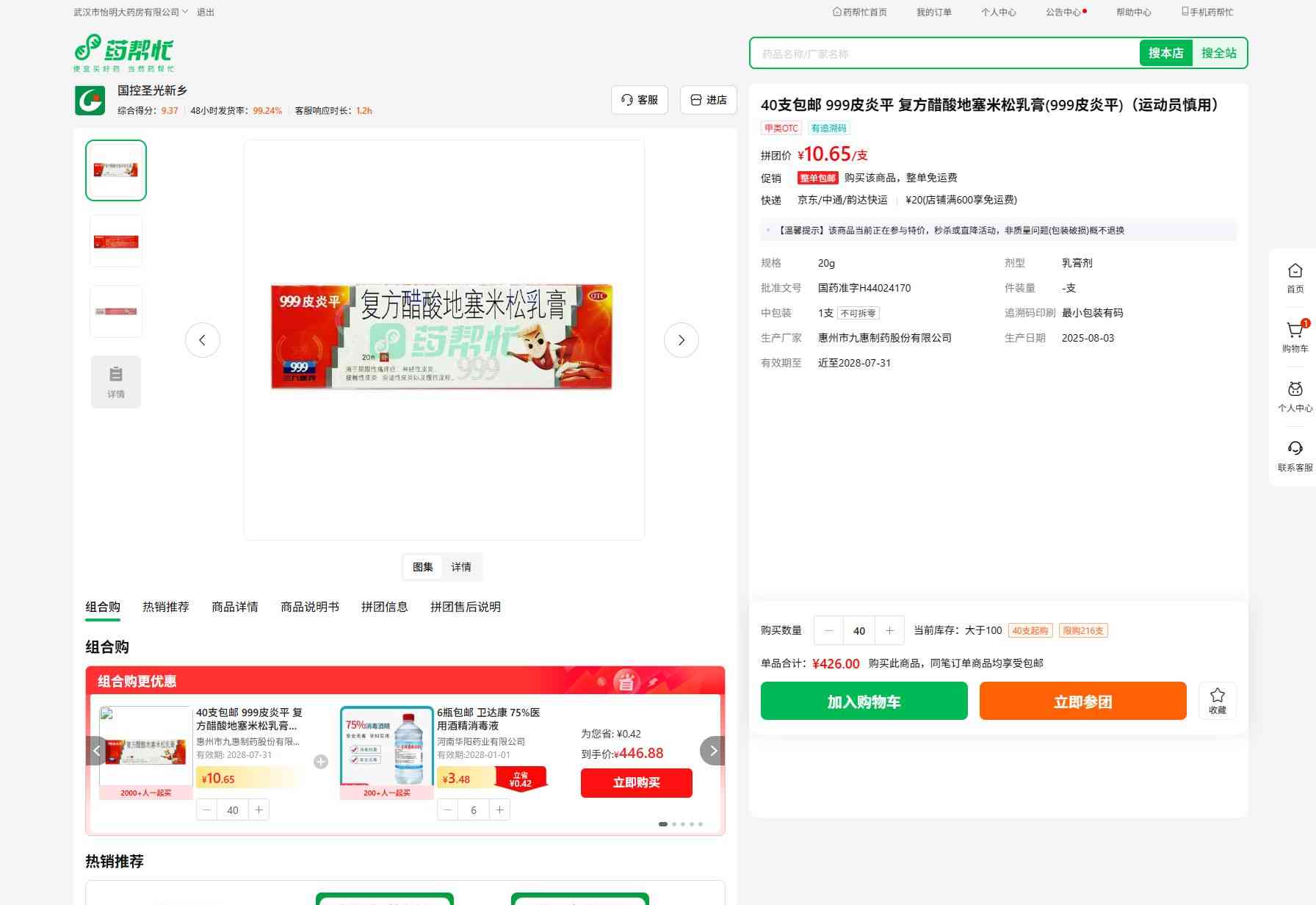1316x905 pixels.
Task: Click the orange 立即参团 button
Action: tap(1082, 701)
